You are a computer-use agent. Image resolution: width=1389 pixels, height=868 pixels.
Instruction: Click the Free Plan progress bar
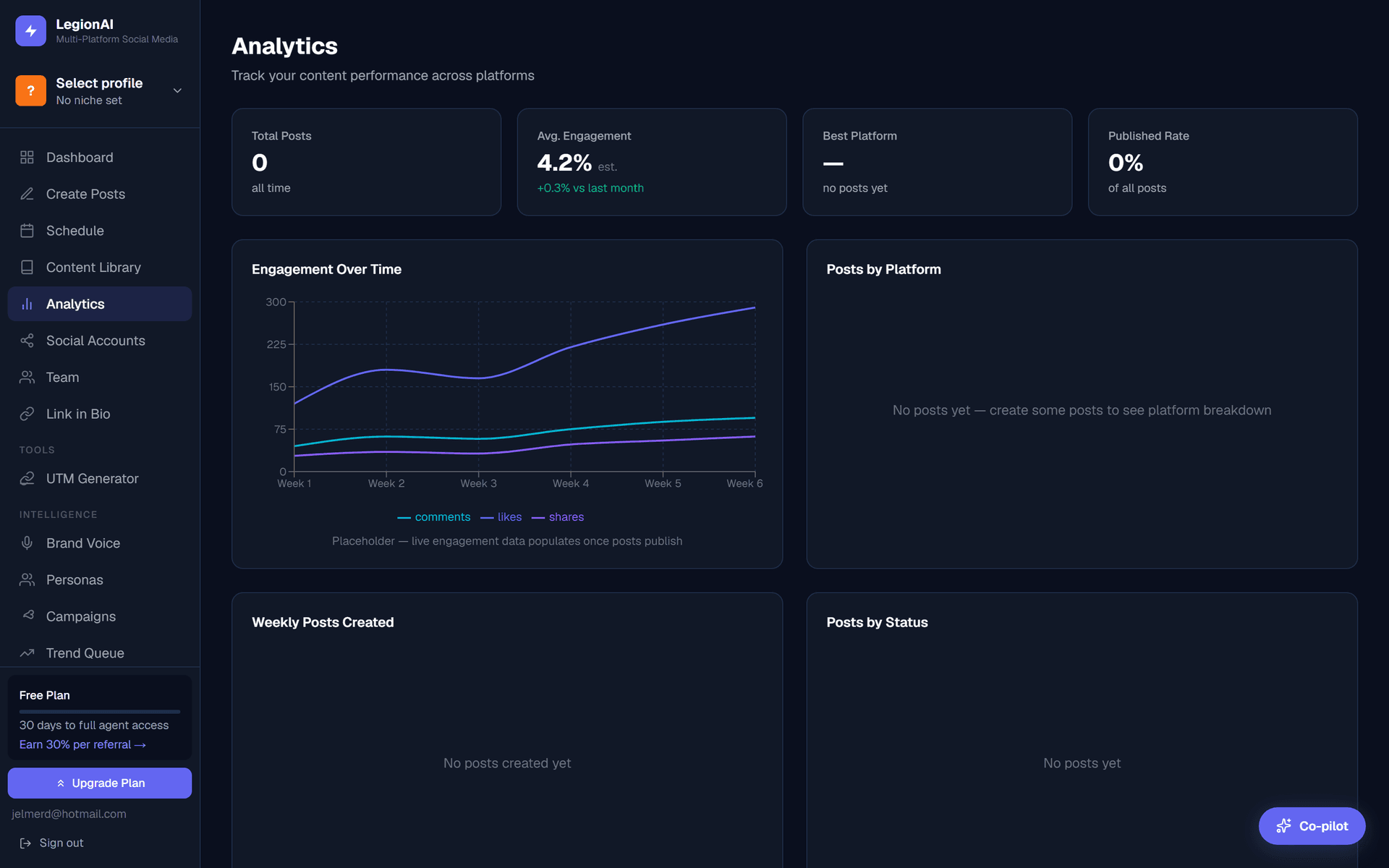[100, 711]
